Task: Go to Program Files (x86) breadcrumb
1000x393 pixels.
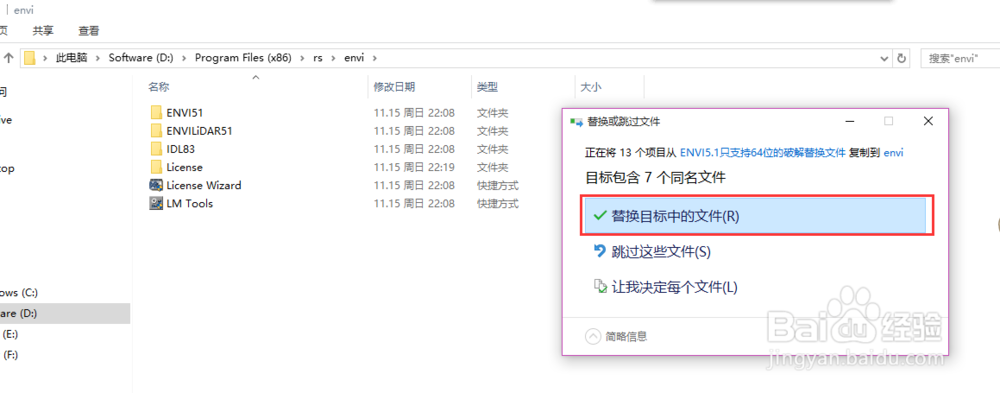Action: (243, 58)
